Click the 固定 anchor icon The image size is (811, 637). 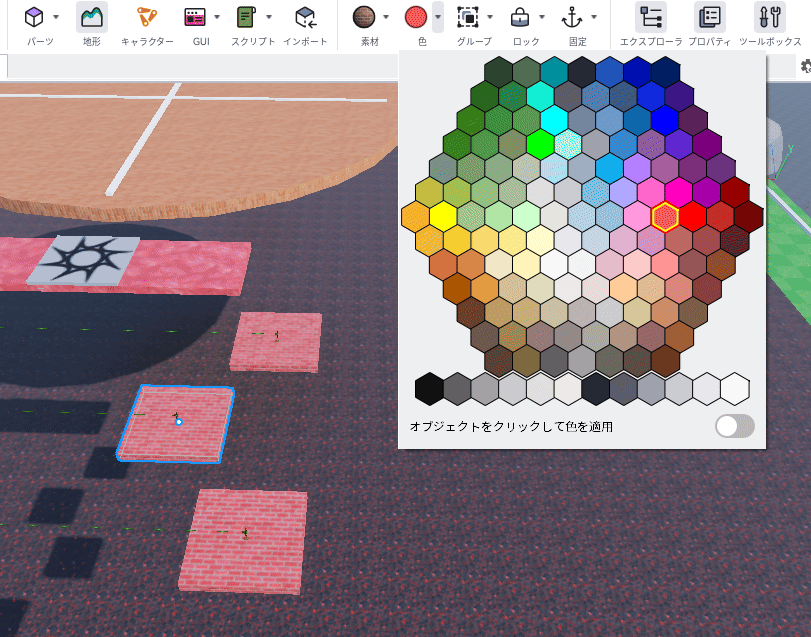point(572,17)
